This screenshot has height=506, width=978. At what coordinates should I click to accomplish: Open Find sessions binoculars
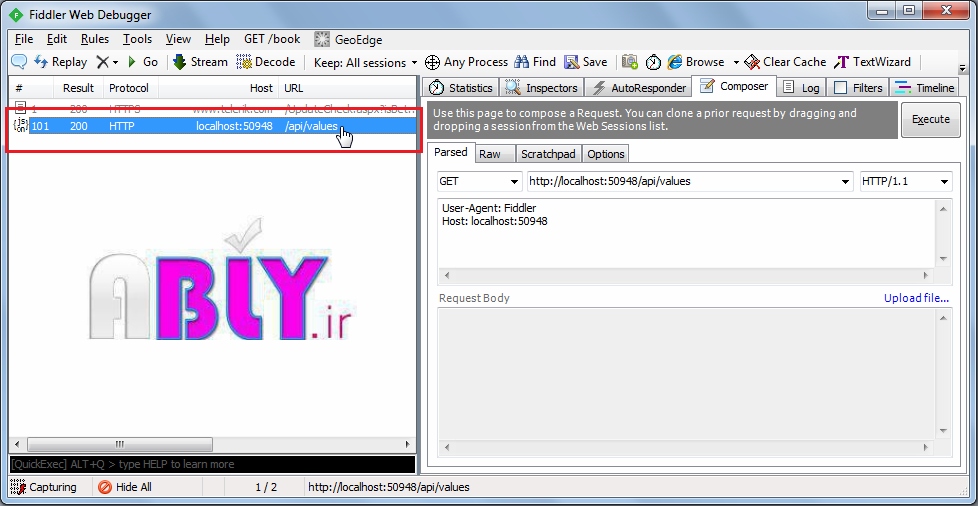click(x=535, y=62)
